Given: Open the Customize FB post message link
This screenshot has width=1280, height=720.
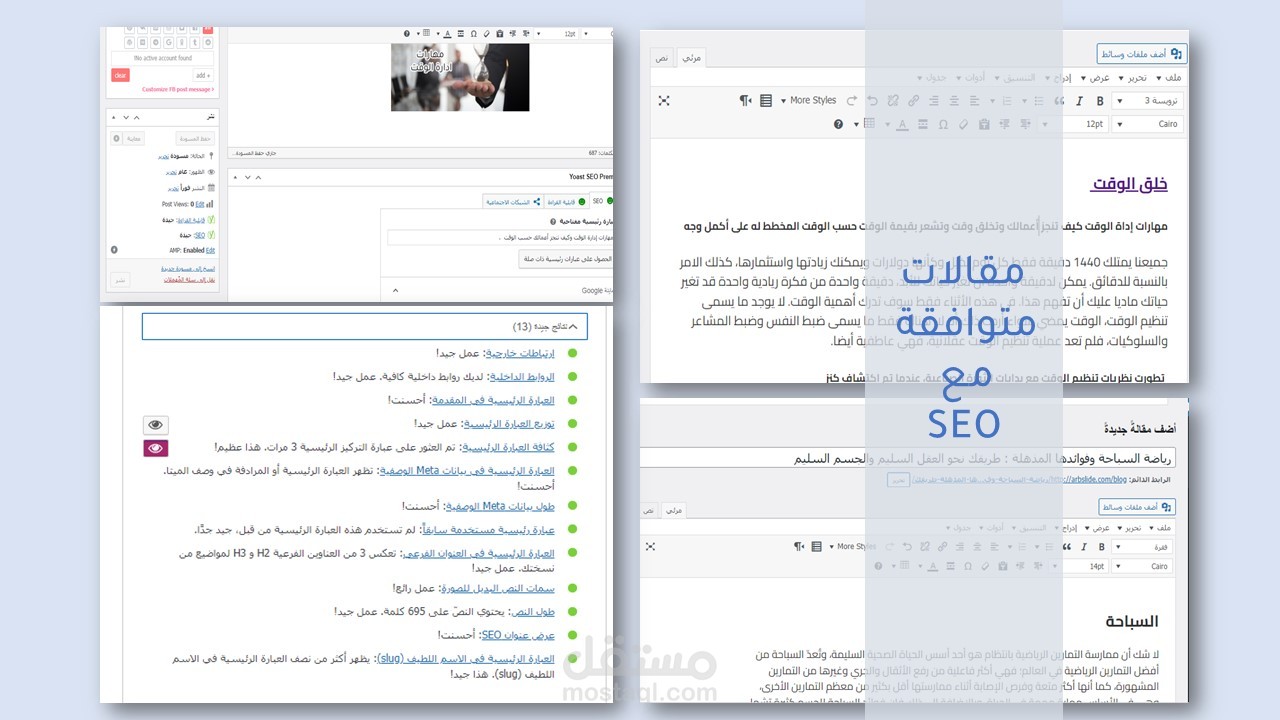Looking at the screenshot, I should click(x=177, y=89).
